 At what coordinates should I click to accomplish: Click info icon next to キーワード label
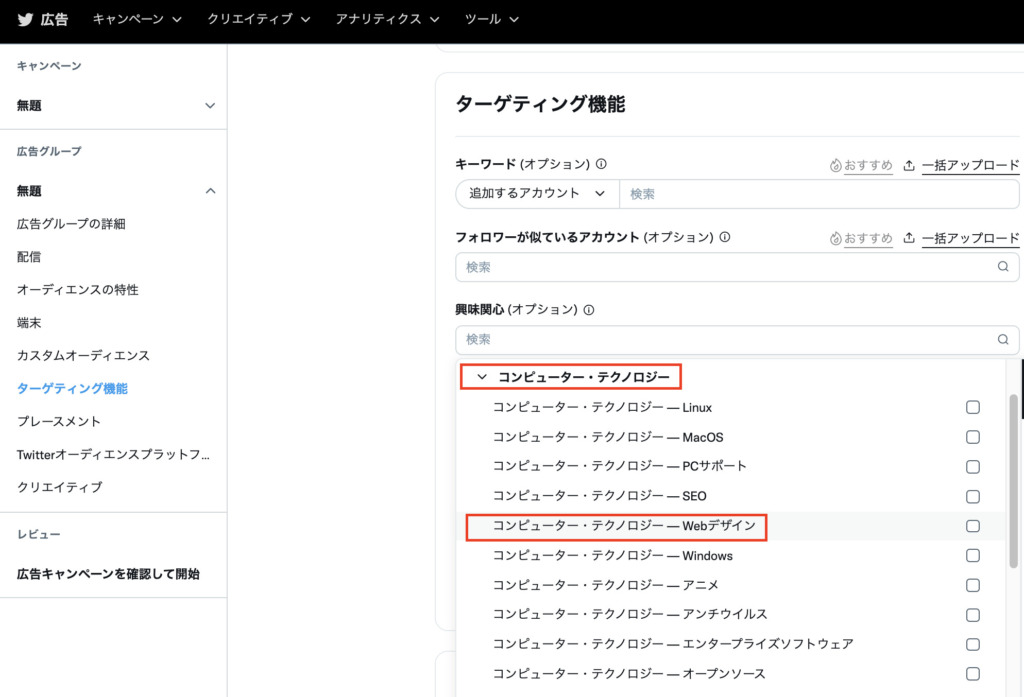pos(602,165)
